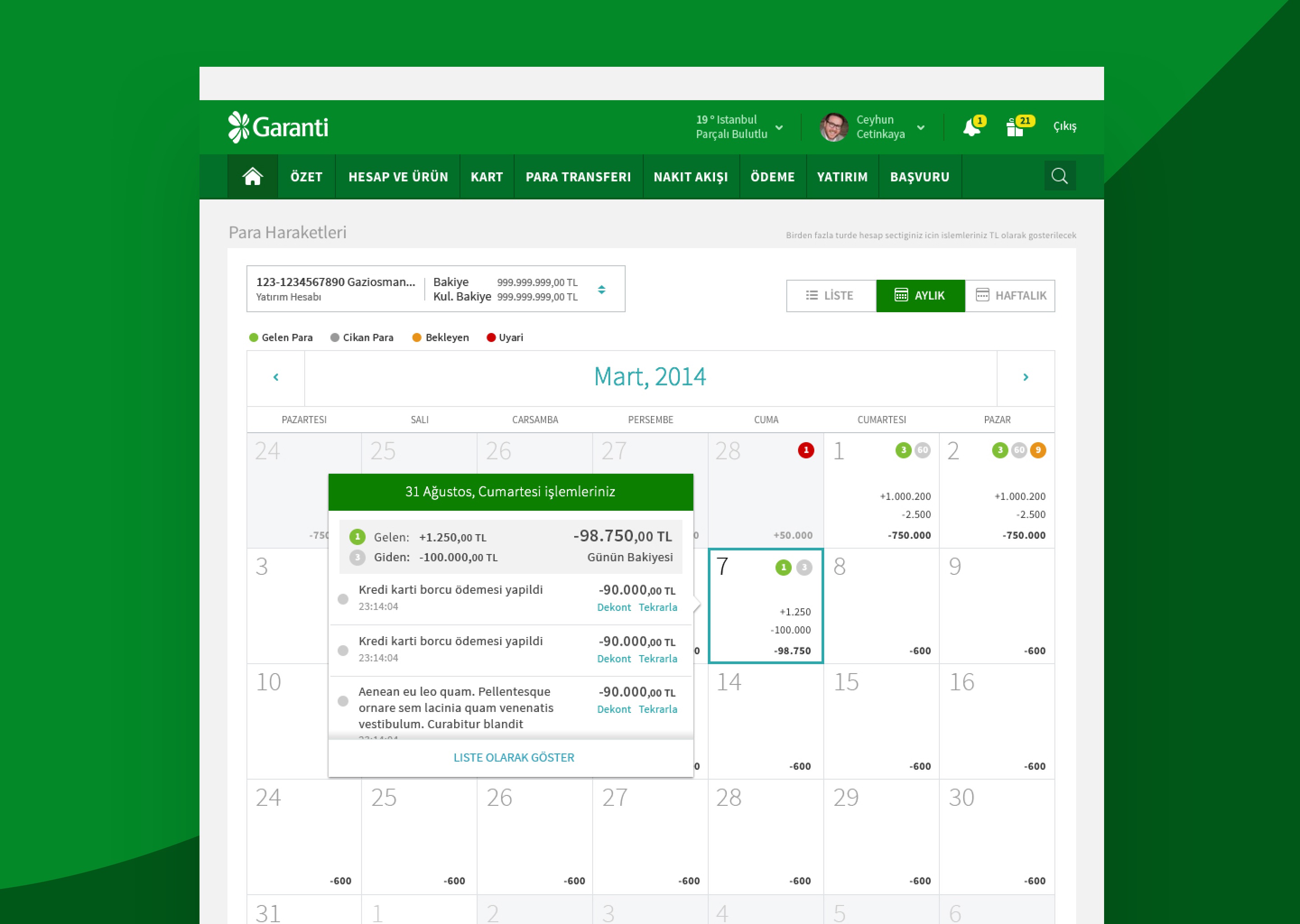Select the Aylık monthly view

pyautogui.click(x=920, y=296)
